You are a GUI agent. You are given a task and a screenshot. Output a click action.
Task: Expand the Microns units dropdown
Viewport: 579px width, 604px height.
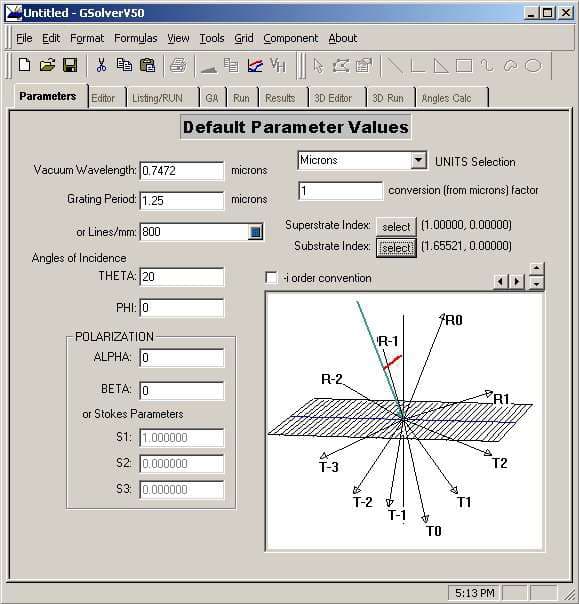tap(418, 160)
